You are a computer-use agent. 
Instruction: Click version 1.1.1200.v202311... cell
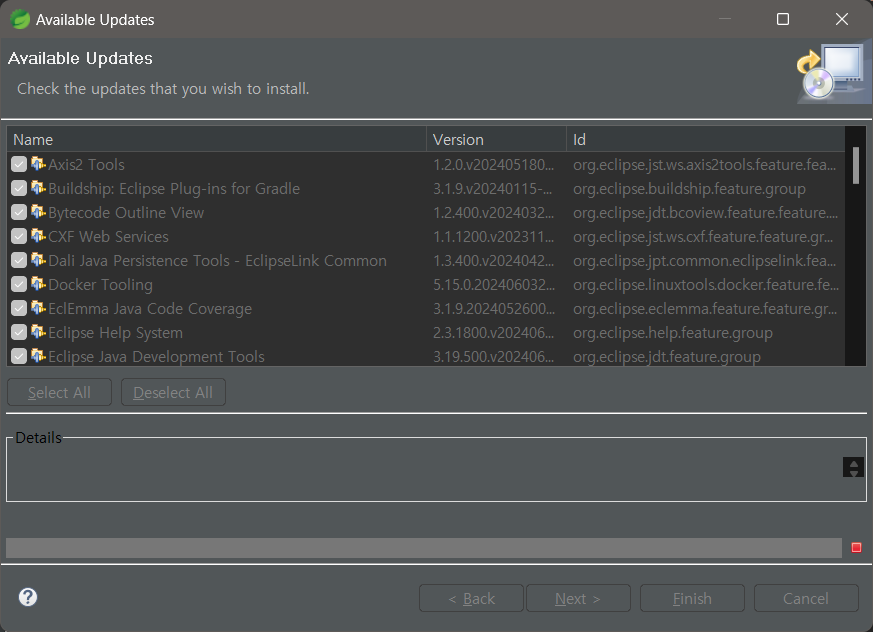[493, 237]
